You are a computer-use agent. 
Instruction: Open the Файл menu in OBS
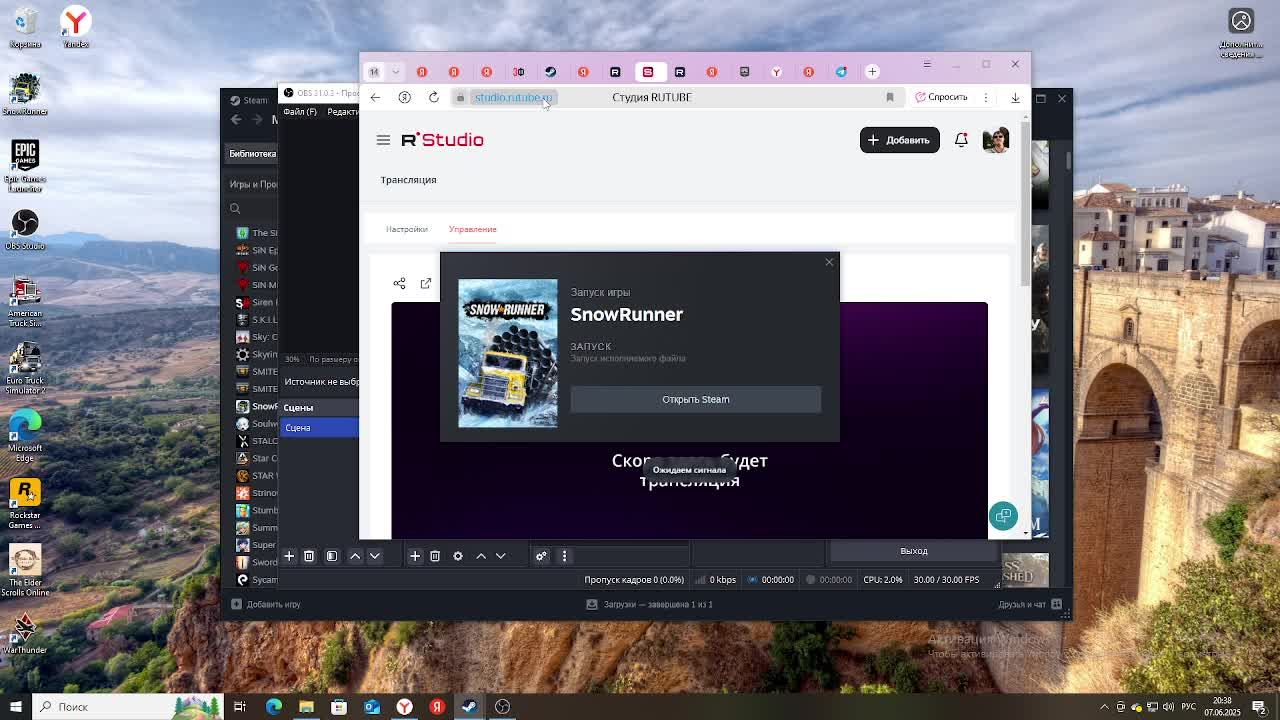(x=300, y=112)
